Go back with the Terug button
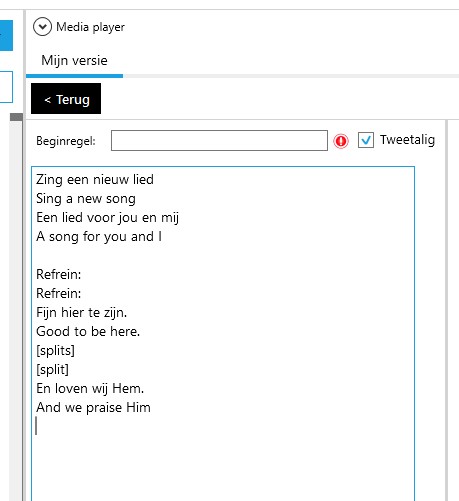 [66, 99]
